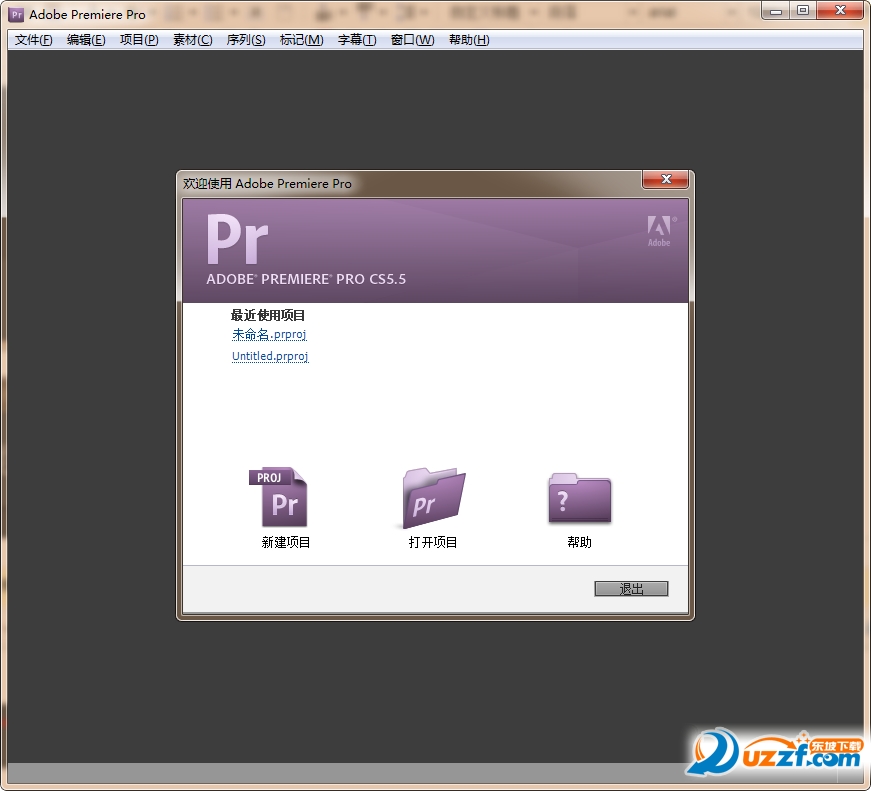This screenshot has width=871, height=791.
Task: Click the Open Project (打开项目) folder icon
Action: [433, 498]
